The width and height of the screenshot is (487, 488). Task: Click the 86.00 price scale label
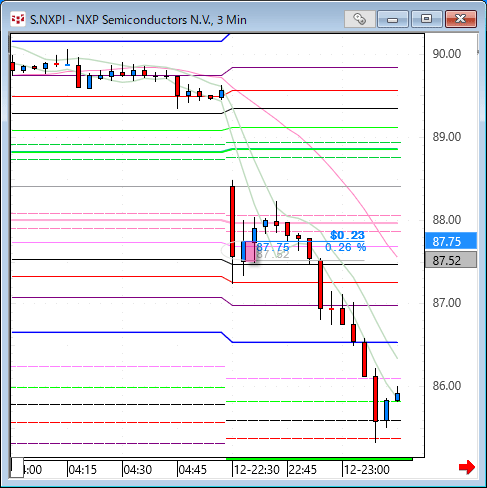[x=447, y=386]
